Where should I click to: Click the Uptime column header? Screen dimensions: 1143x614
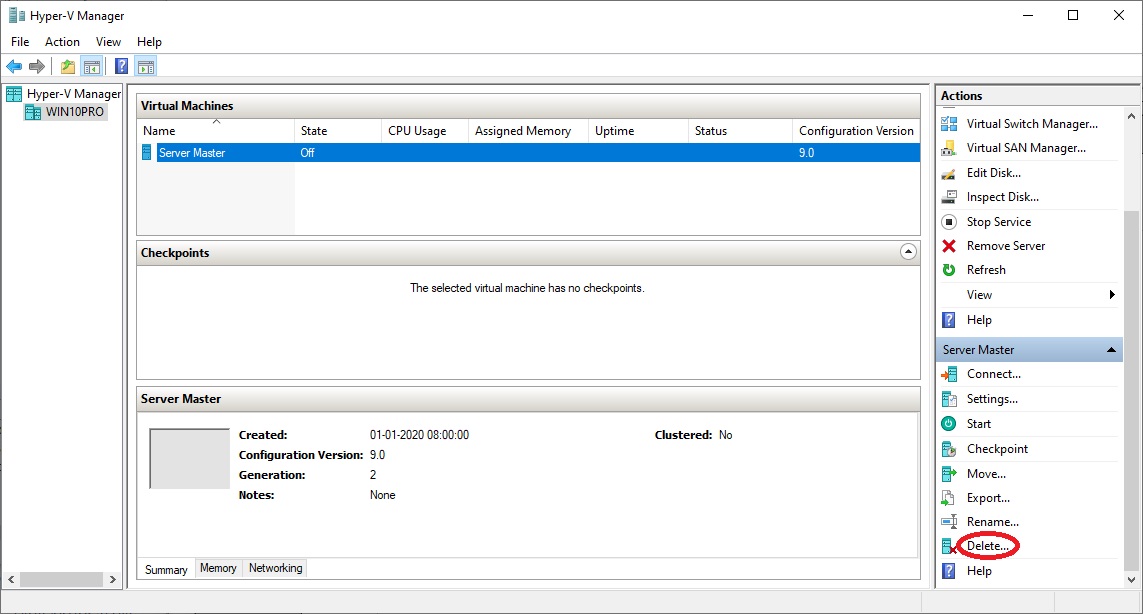coord(639,131)
